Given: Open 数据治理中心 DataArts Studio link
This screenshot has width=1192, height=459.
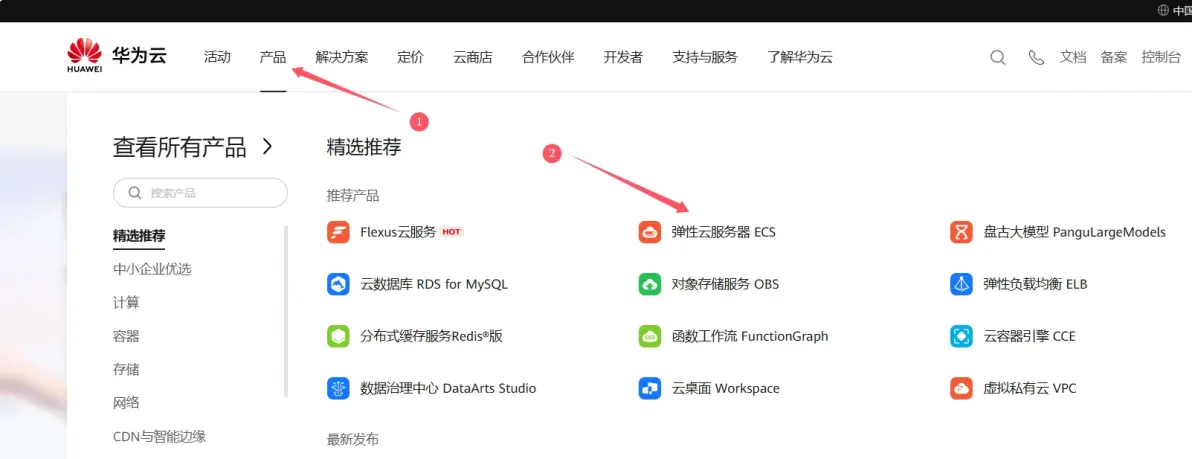Looking at the screenshot, I should [x=448, y=388].
